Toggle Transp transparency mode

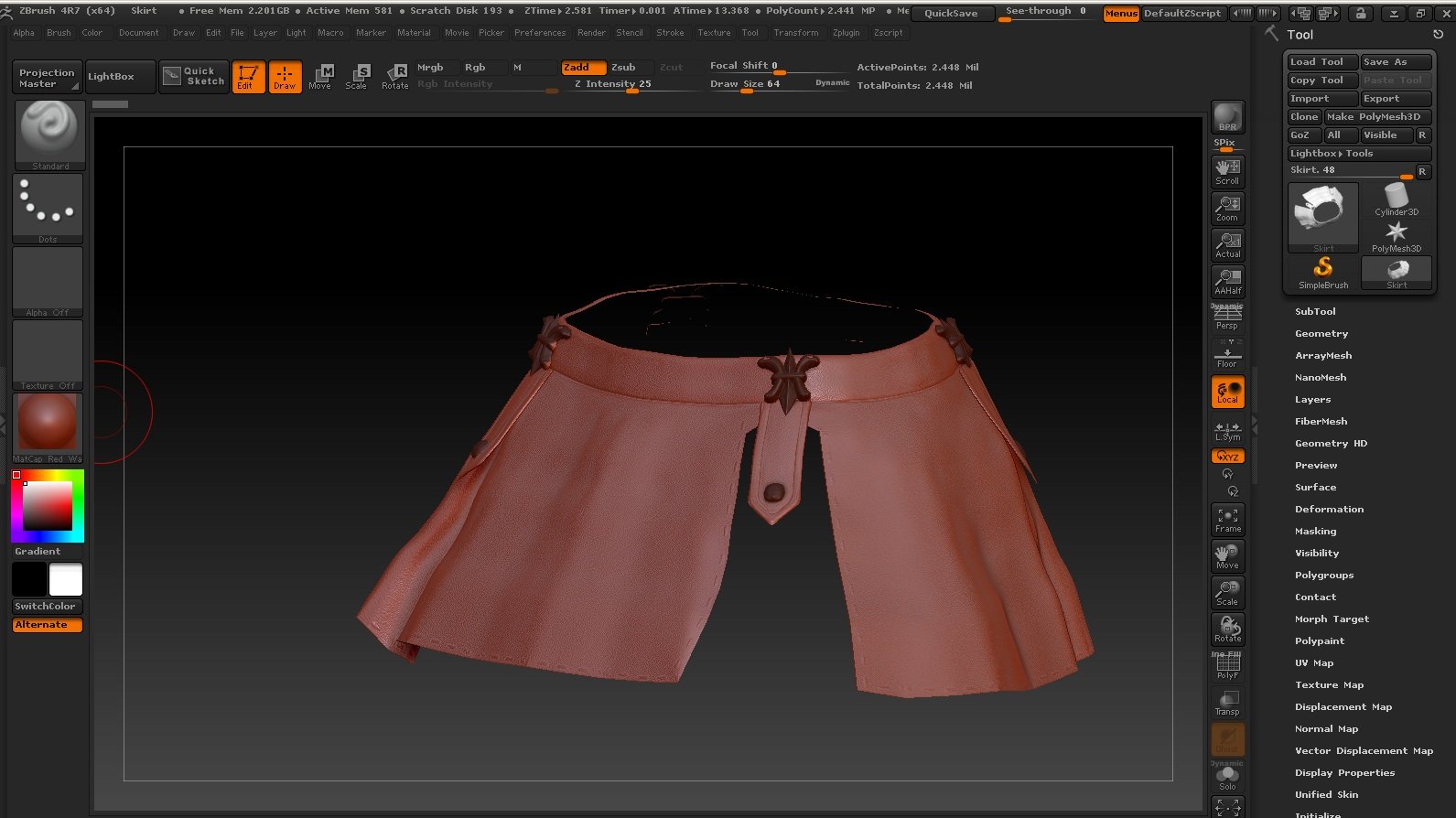[x=1227, y=702]
